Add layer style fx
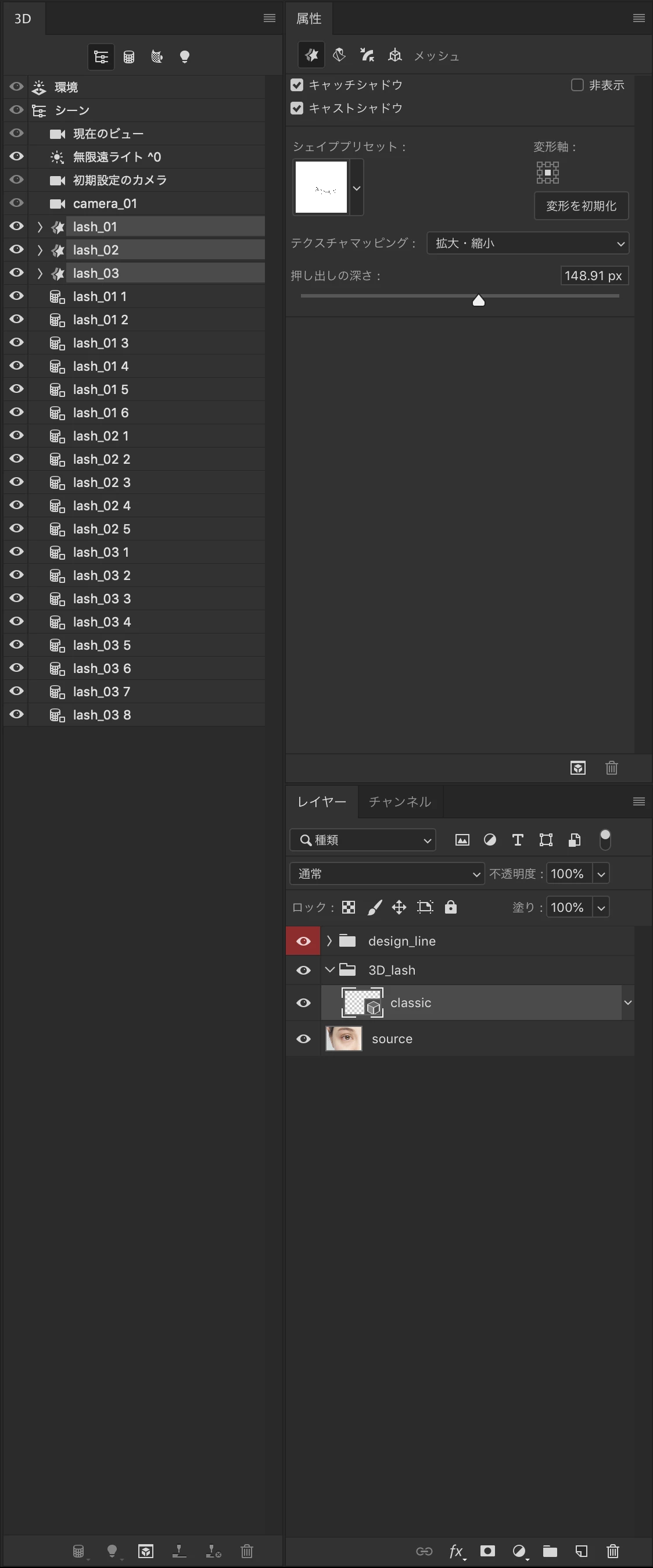Screen dimensions: 653x1568 457,1551
